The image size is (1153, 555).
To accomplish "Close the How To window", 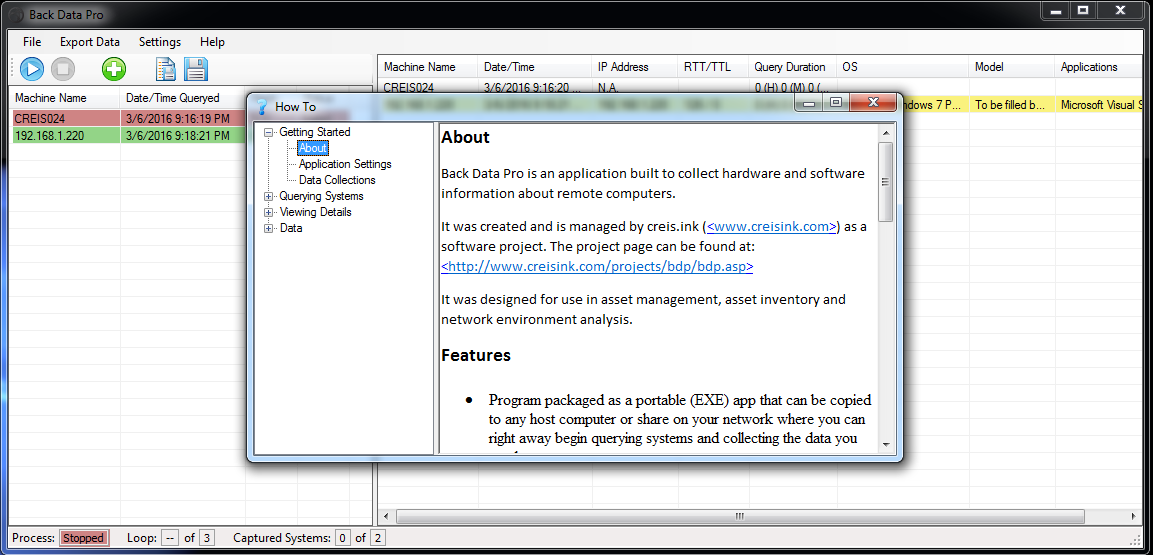I will pyautogui.click(x=873, y=103).
